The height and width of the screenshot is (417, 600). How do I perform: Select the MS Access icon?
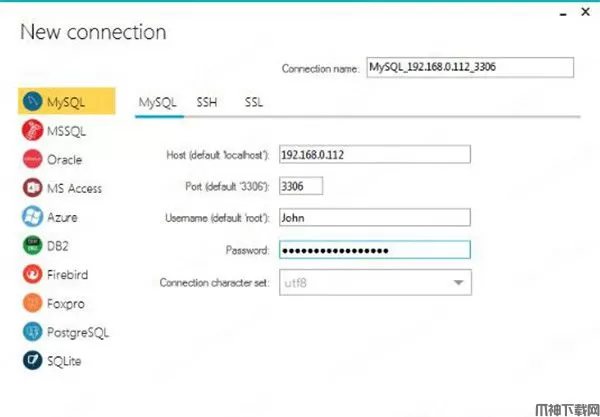click(32, 188)
